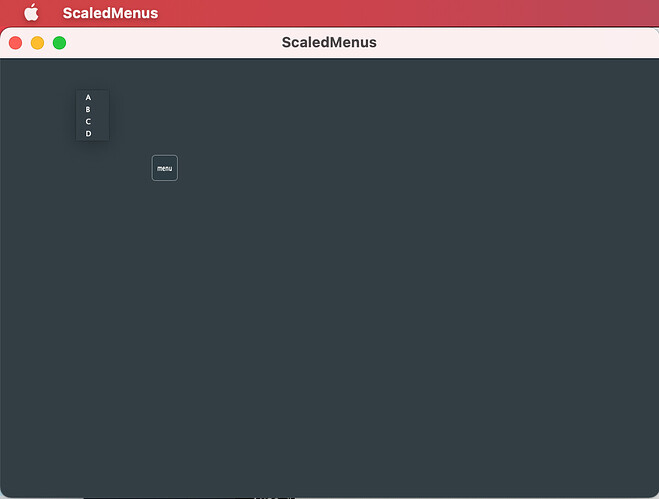Viewport: 659px width, 499px height.
Task: Open the Apple menu
Action: coord(31,13)
